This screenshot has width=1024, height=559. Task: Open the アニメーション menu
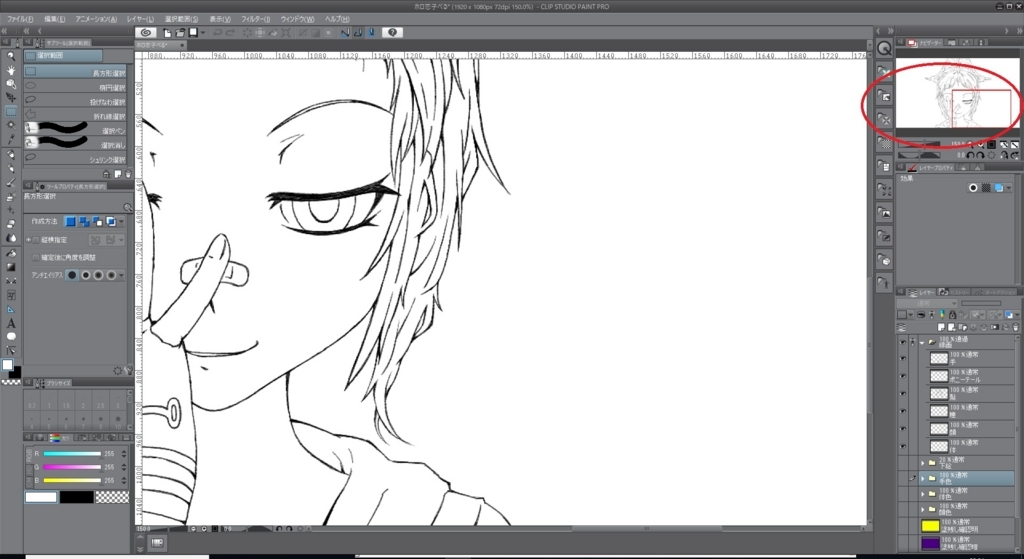96,19
